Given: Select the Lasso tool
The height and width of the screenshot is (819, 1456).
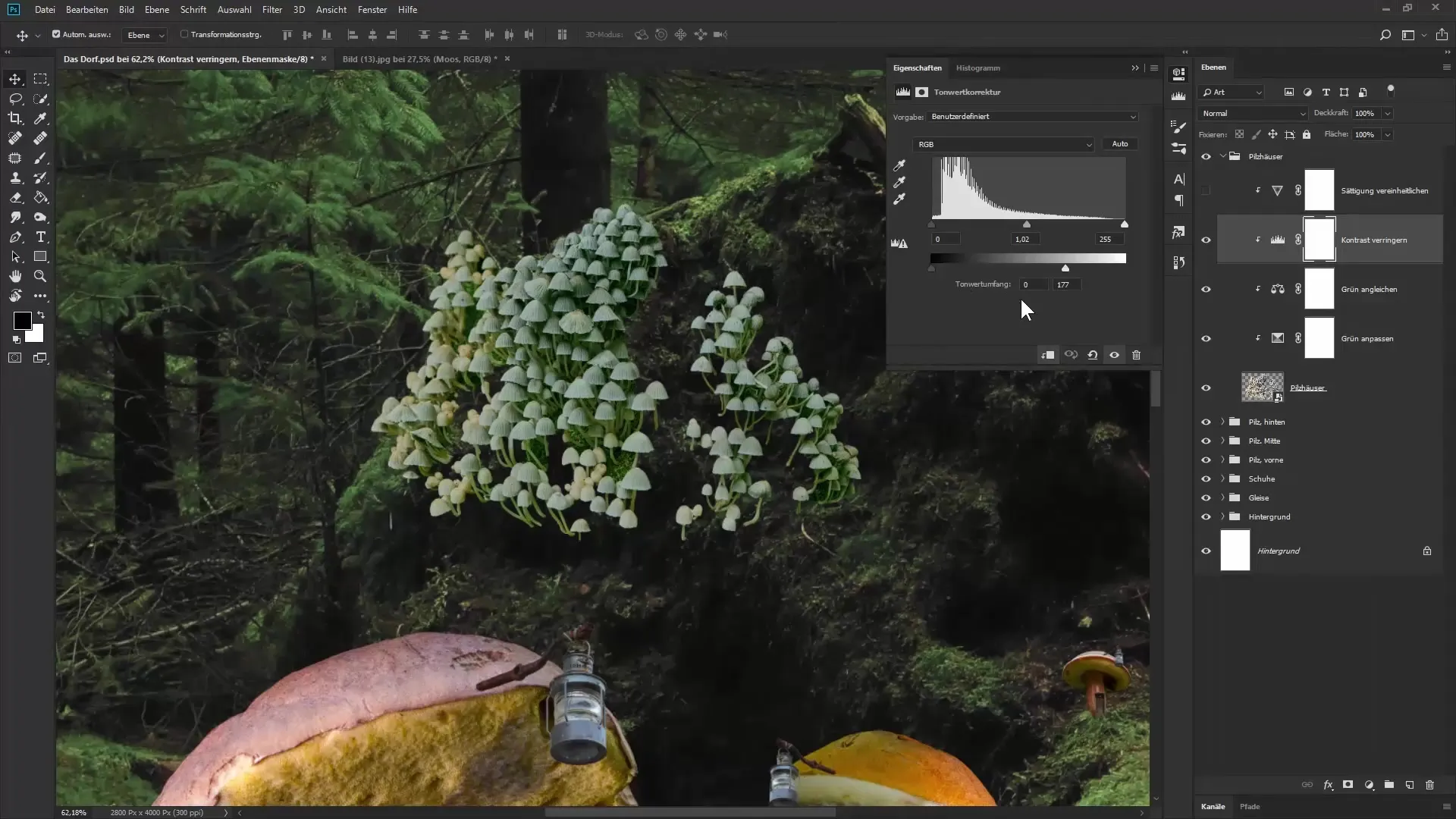Looking at the screenshot, I should click(x=15, y=99).
